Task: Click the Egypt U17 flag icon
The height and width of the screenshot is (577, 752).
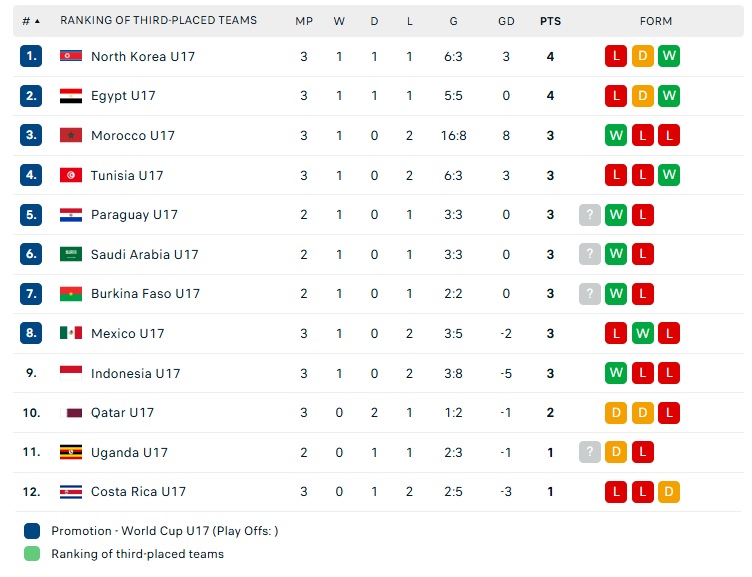Action: (x=70, y=96)
